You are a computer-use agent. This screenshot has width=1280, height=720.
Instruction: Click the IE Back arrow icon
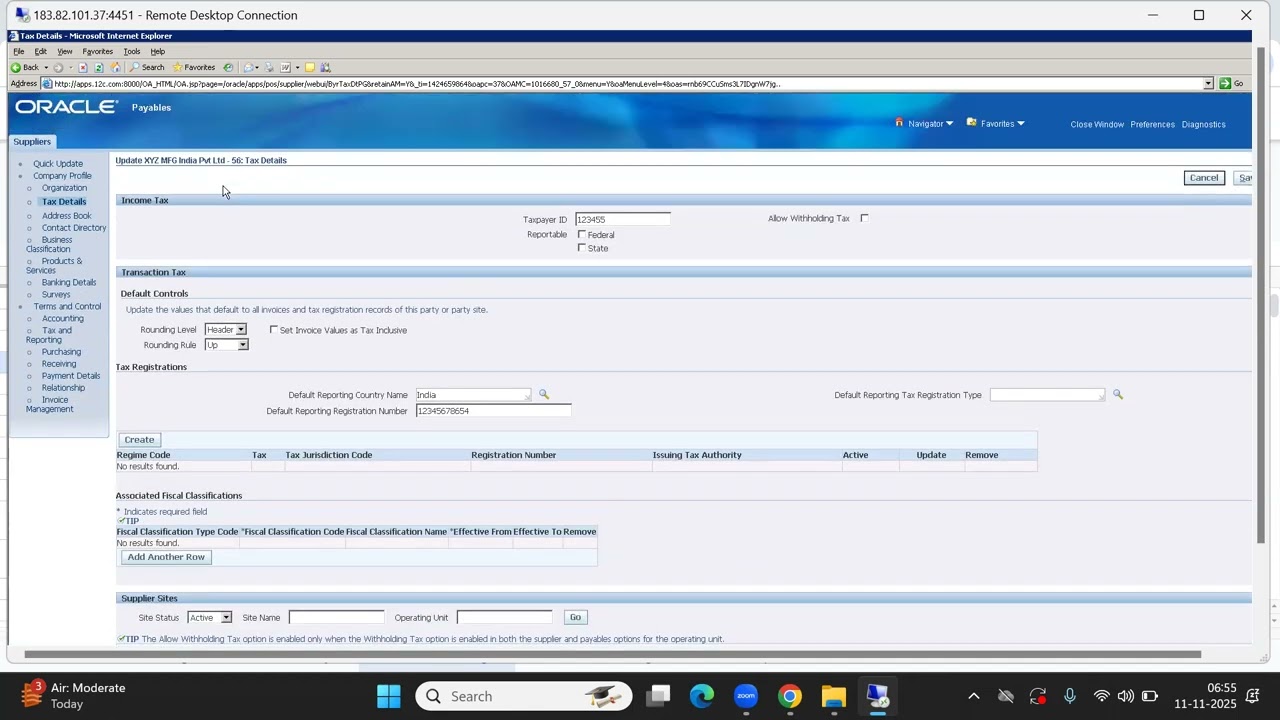point(16,67)
